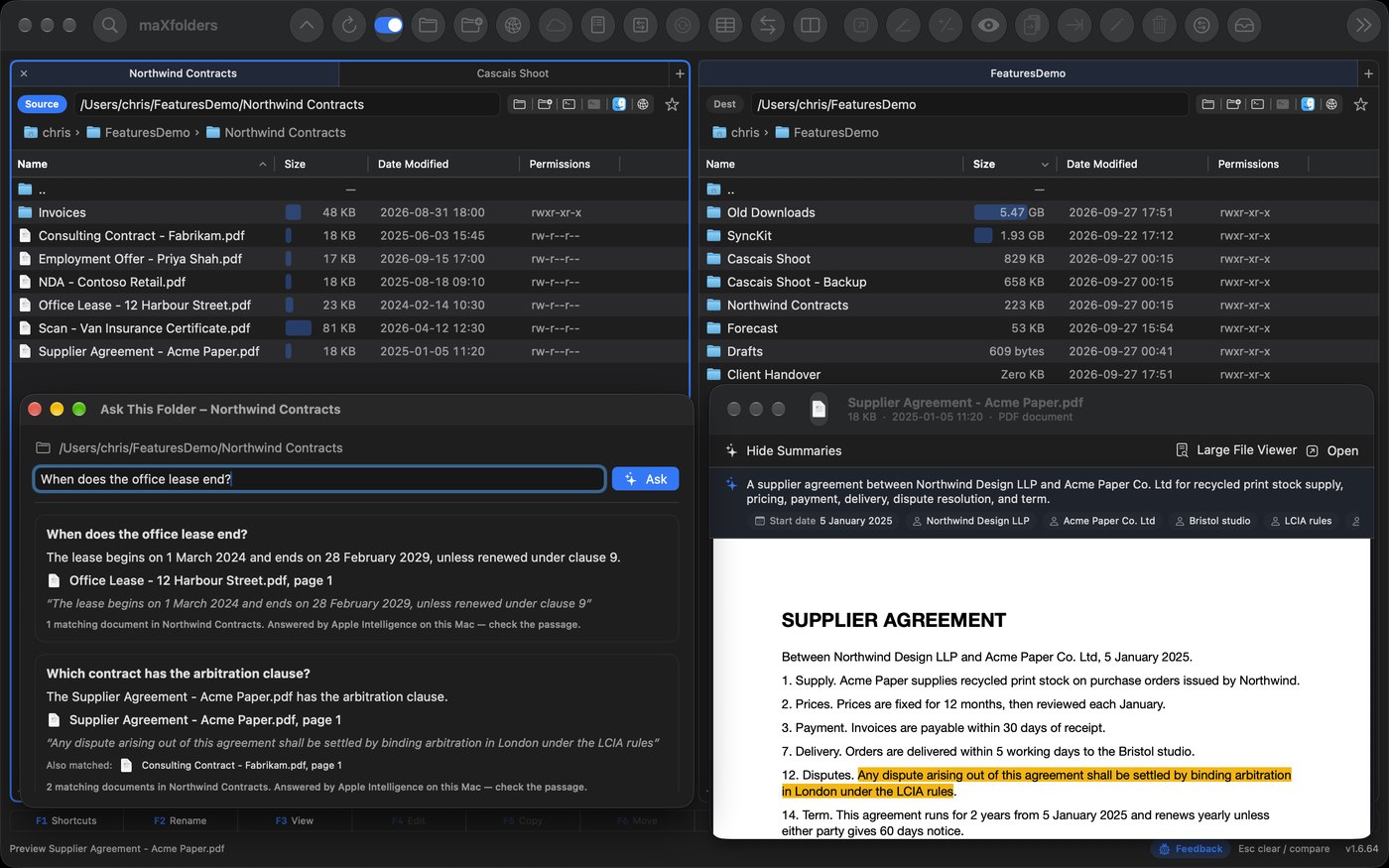Toggle the eye visibility icon in the toolbar
Image resolution: width=1389 pixels, height=868 pixels.
point(988,26)
